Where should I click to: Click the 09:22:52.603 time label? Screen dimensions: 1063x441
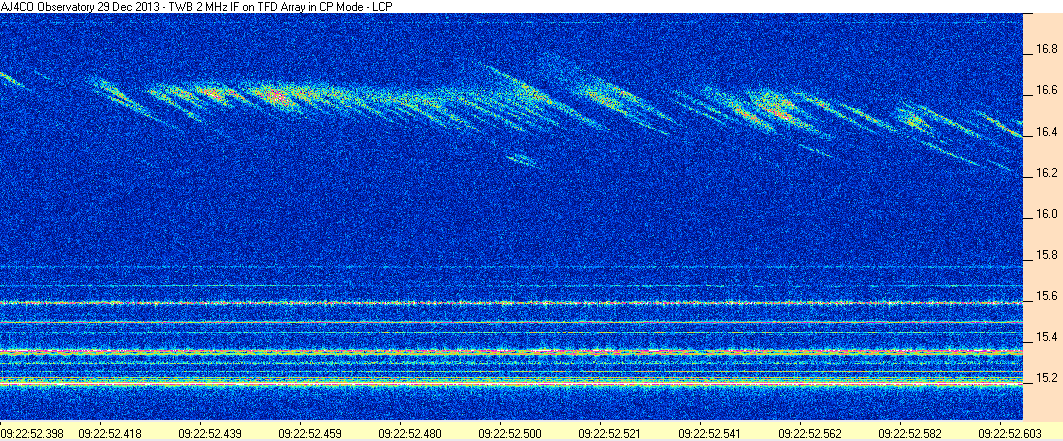[x=1010, y=432]
